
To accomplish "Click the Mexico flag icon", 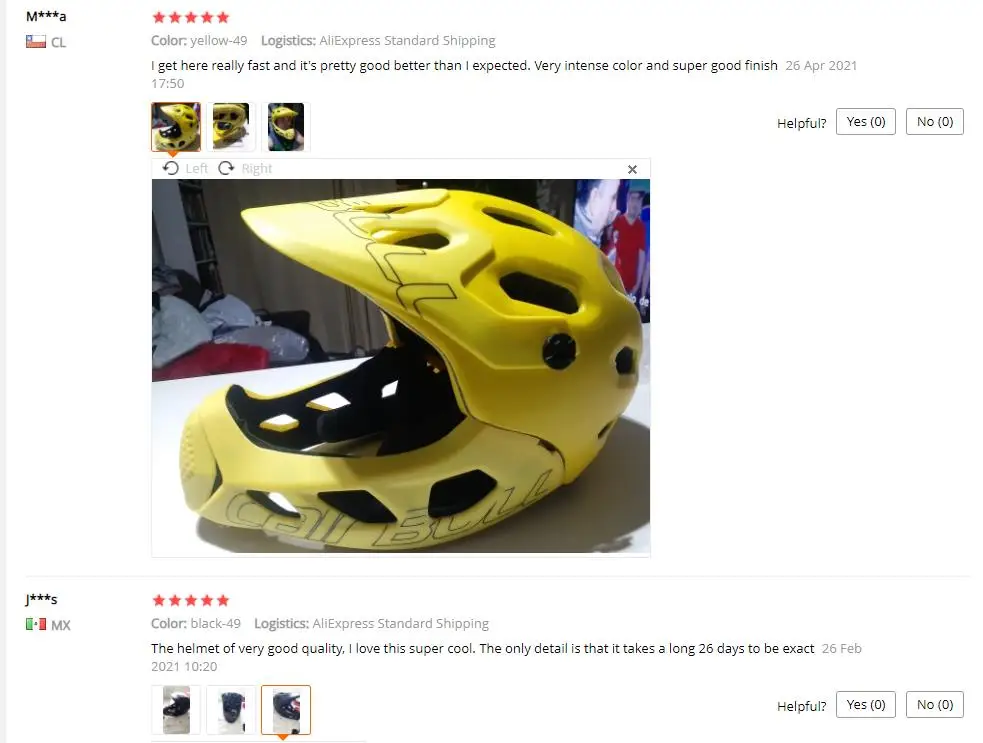I will pos(36,624).
